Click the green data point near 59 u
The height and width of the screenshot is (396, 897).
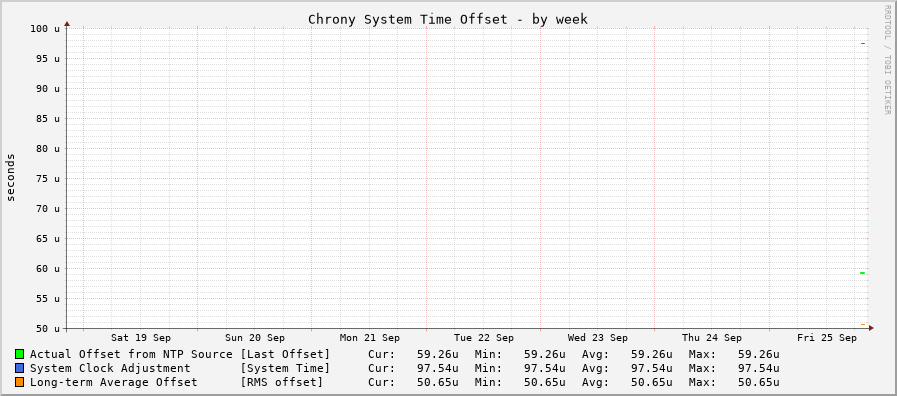tap(863, 273)
